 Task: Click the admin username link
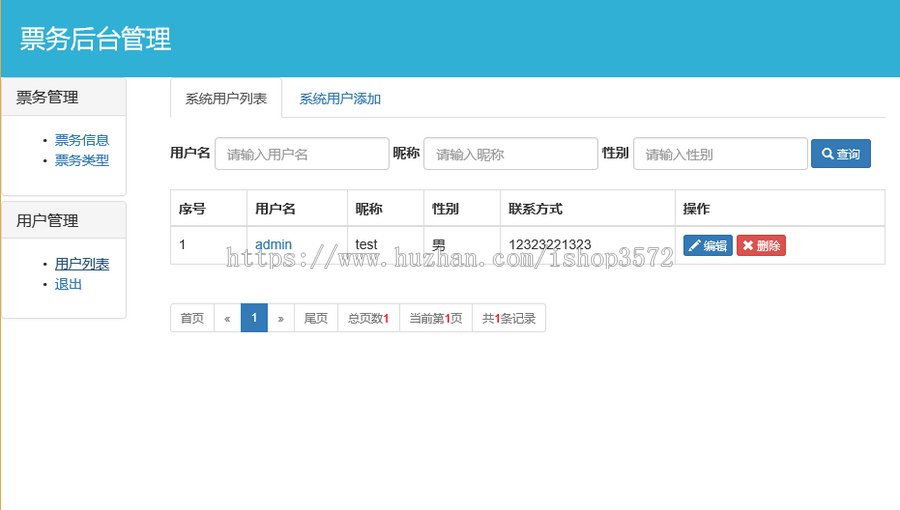click(273, 244)
